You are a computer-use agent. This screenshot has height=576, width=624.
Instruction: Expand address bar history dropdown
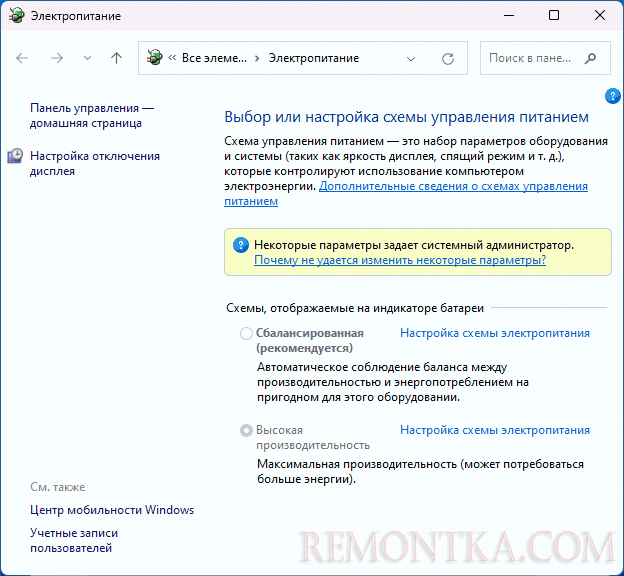pos(411,59)
